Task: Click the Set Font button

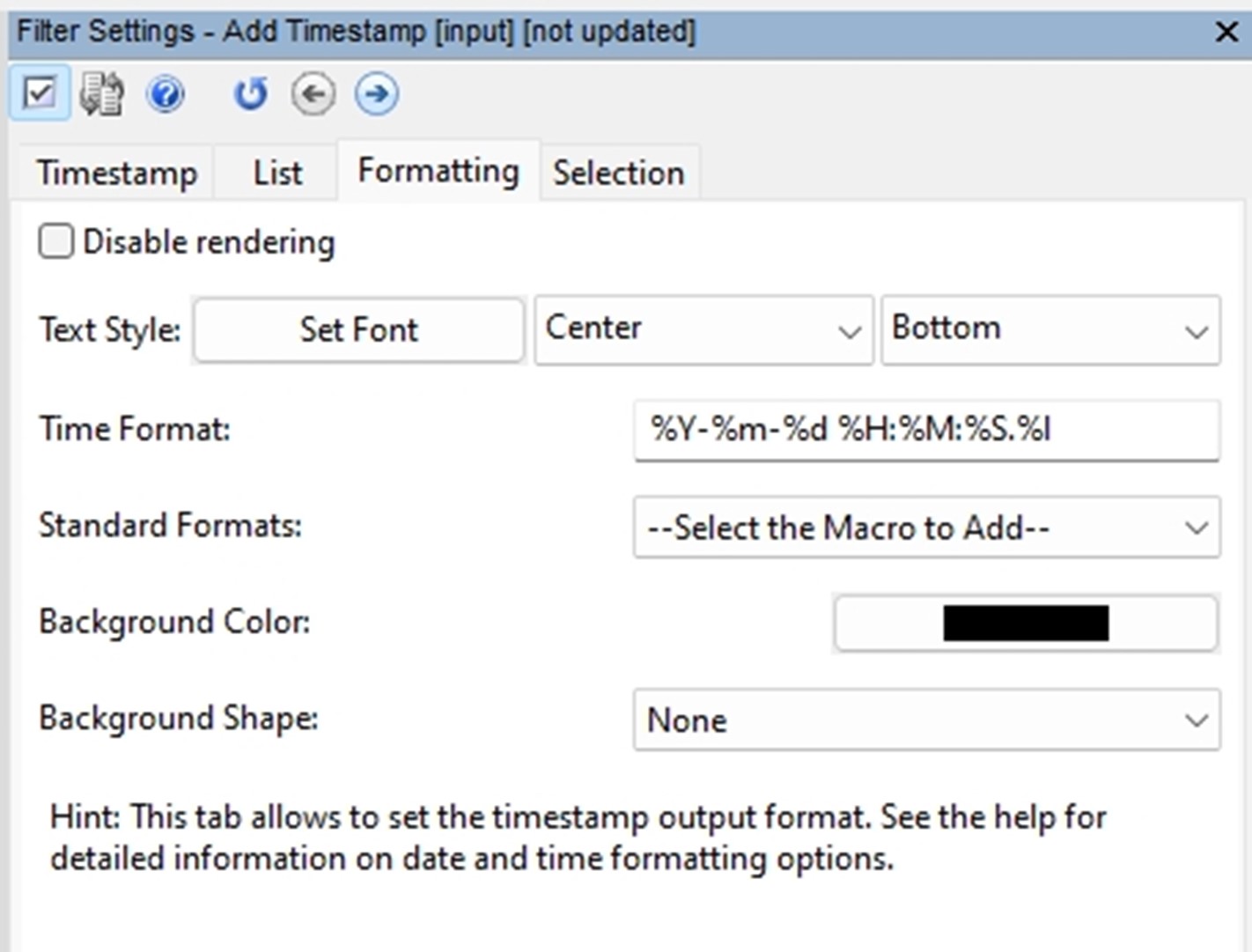Action: (357, 329)
